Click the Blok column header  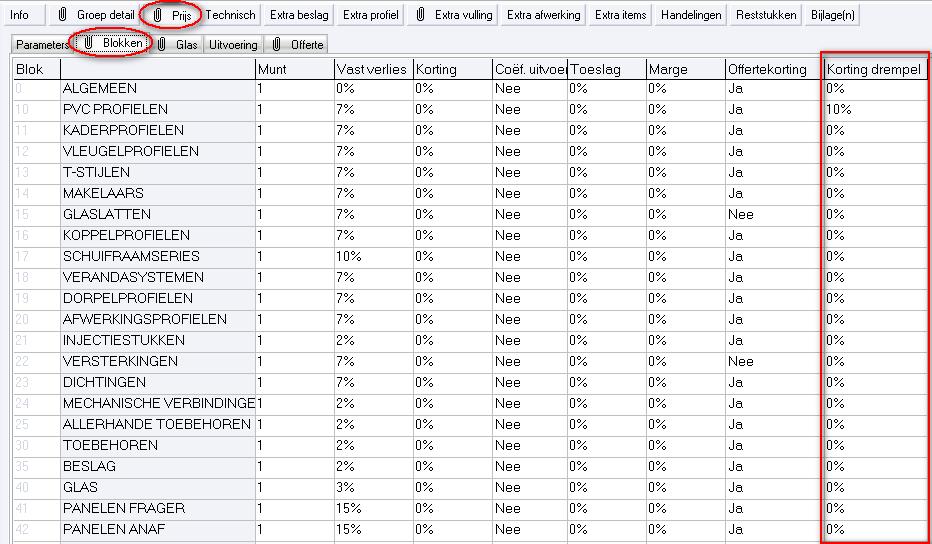pos(36,70)
